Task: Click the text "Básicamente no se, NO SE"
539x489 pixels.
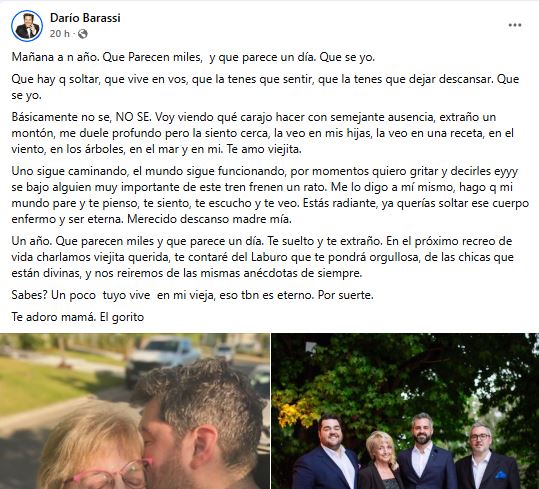Action: 81,117
